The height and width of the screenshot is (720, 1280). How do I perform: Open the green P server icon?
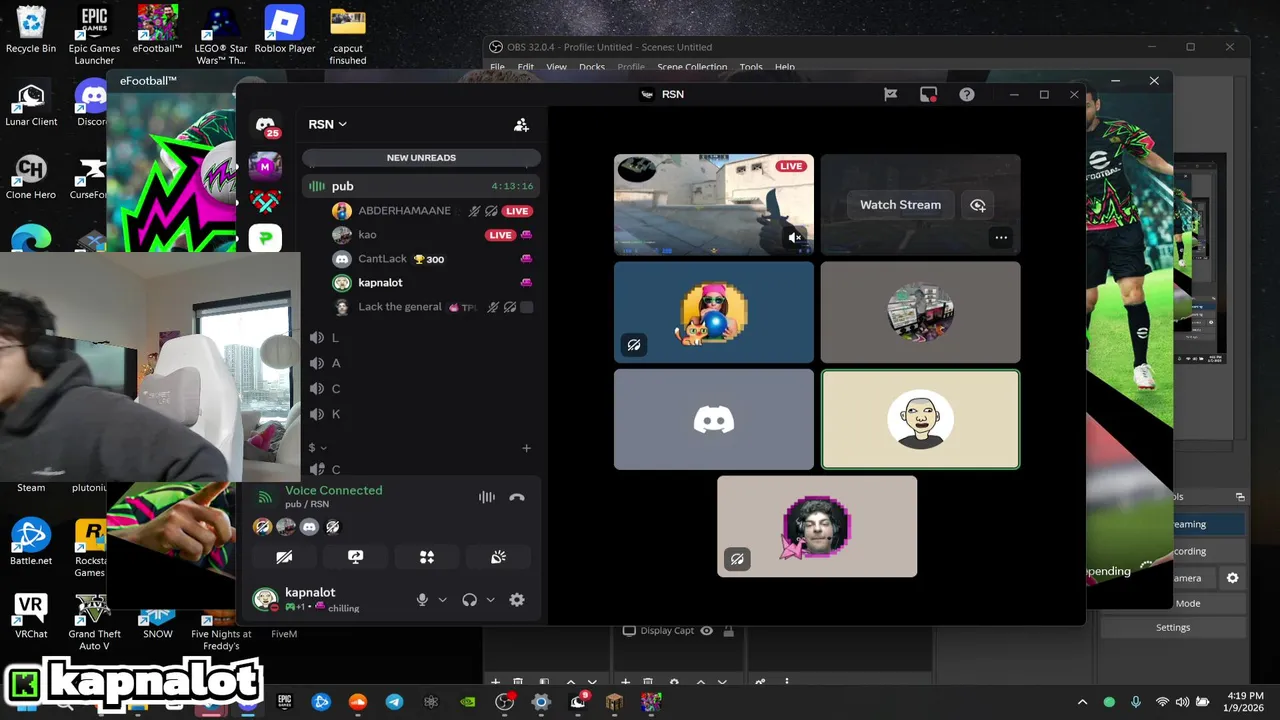tap(265, 239)
